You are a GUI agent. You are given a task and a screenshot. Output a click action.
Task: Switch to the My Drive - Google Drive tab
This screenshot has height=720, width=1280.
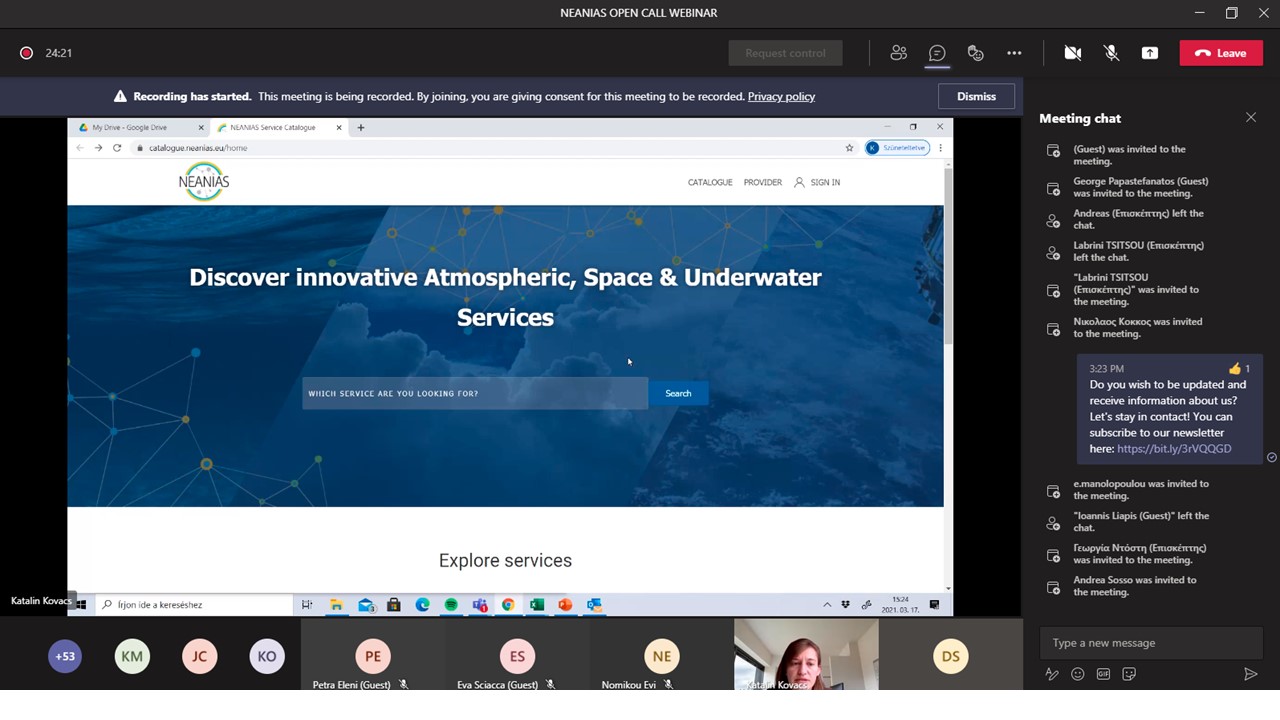tap(130, 127)
